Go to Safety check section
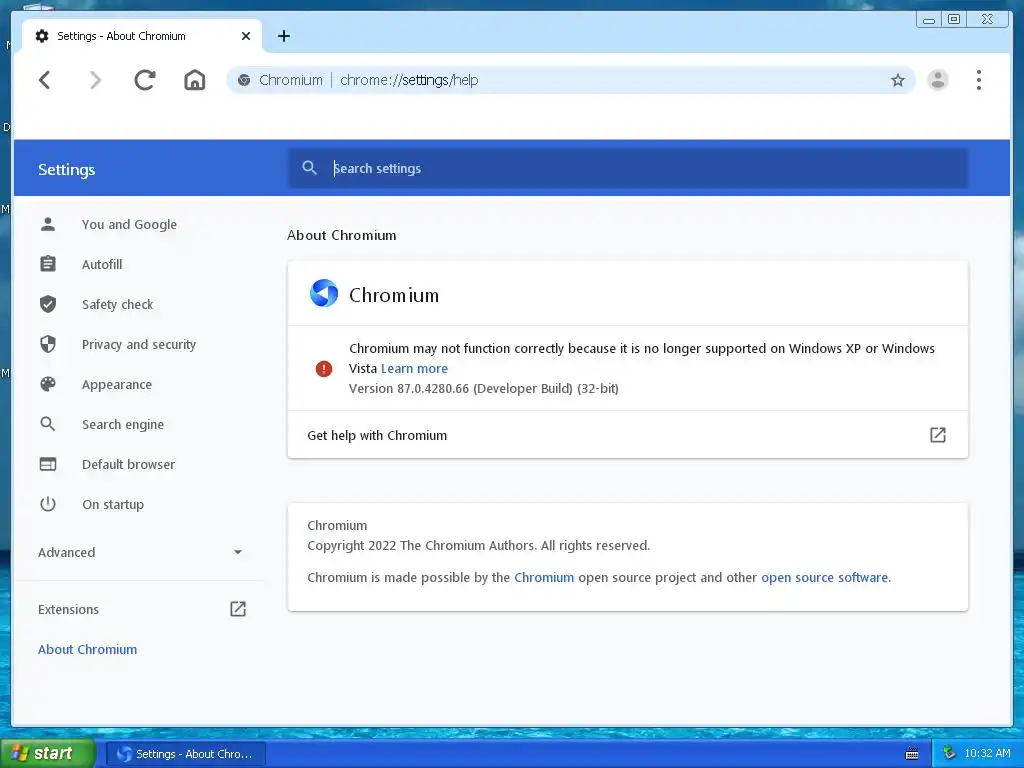The image size is (1024, 768). coord(118,304)
